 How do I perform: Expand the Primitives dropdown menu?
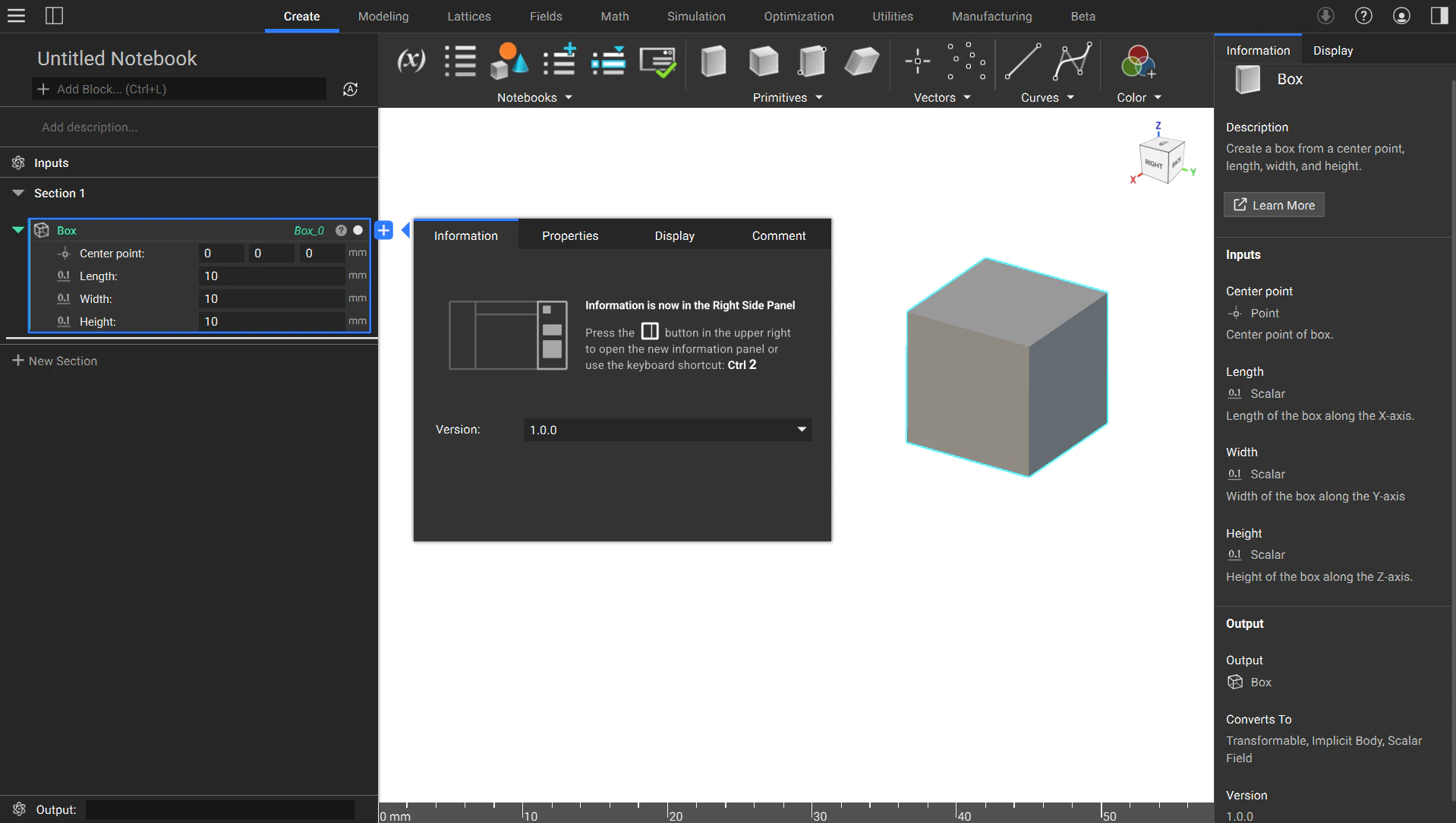(786, 97)
